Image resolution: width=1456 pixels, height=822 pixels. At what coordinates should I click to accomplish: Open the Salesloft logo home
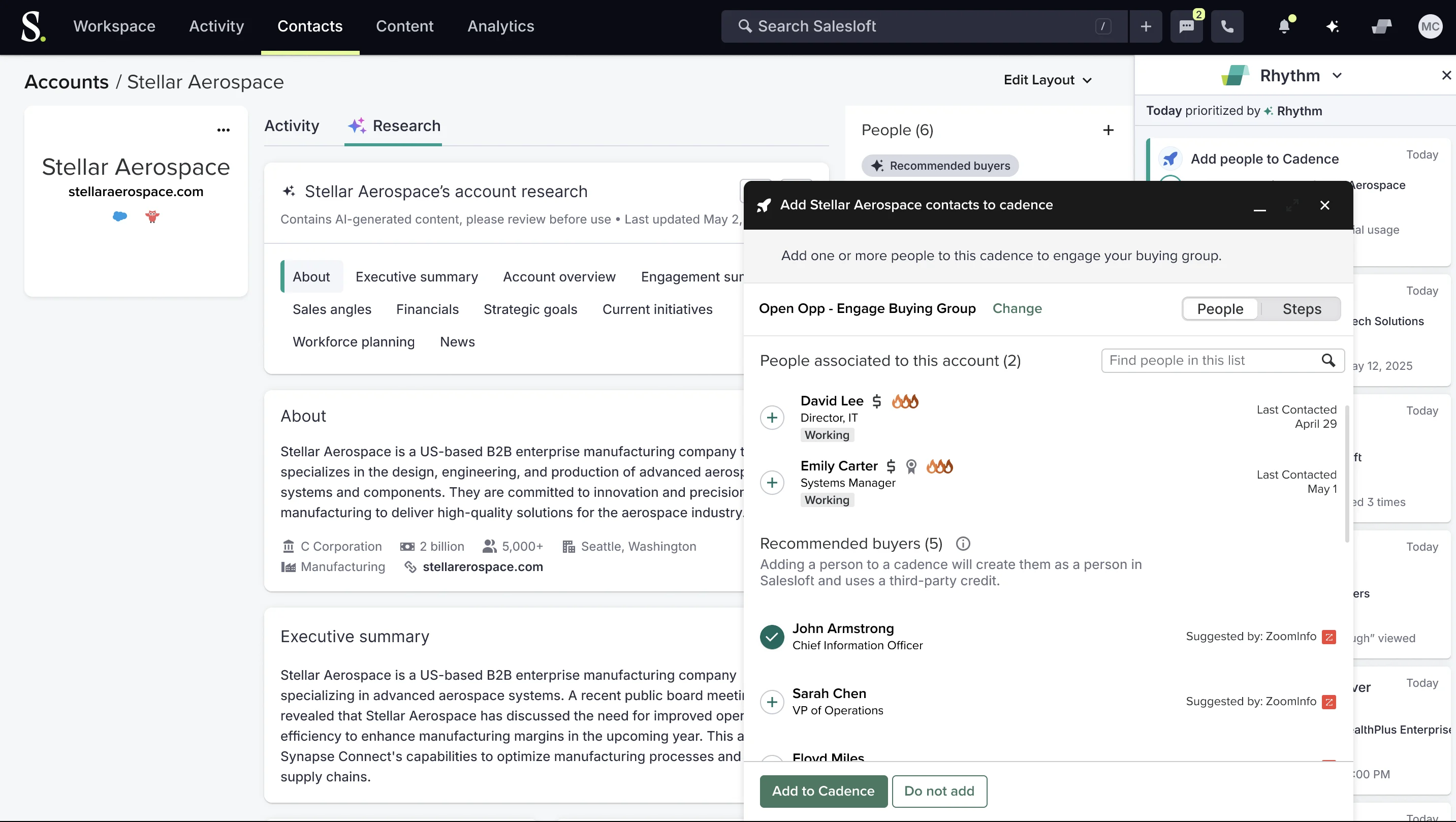(x=33, y=26)
